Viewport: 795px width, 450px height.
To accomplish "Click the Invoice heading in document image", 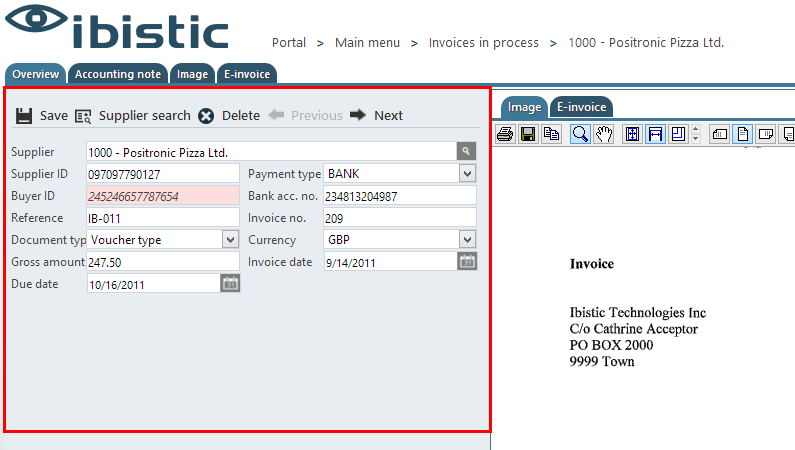I will 592,264.
